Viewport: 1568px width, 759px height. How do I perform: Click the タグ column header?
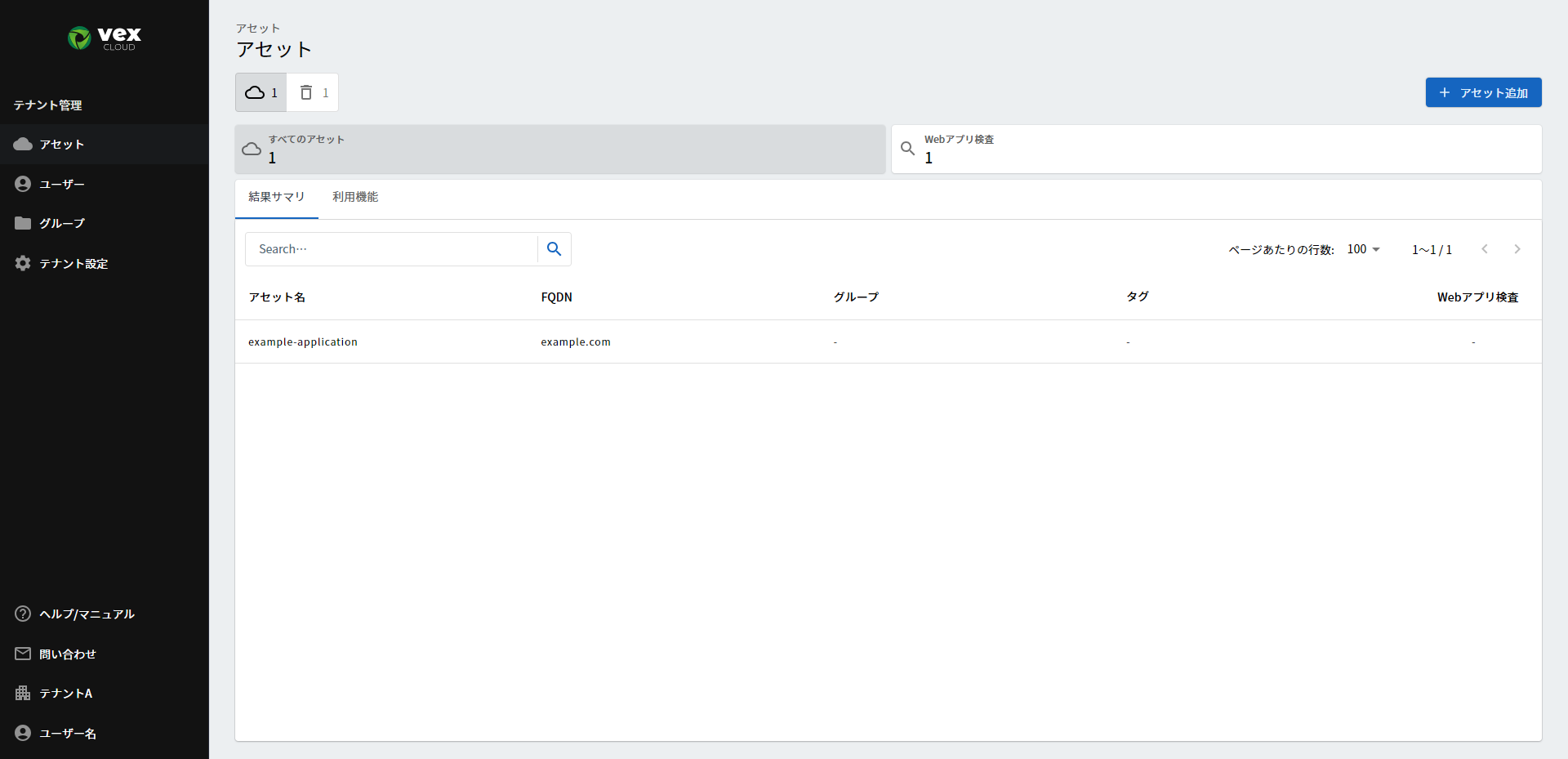(1138, 297)
